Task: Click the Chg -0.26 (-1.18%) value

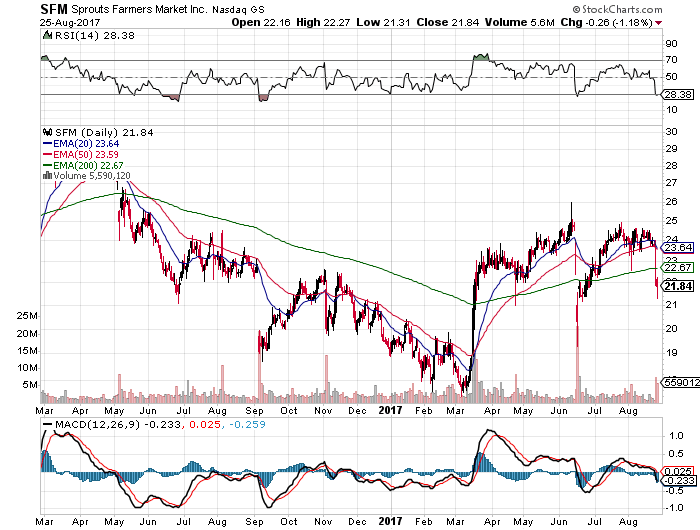Action: [x=606, y=22]
